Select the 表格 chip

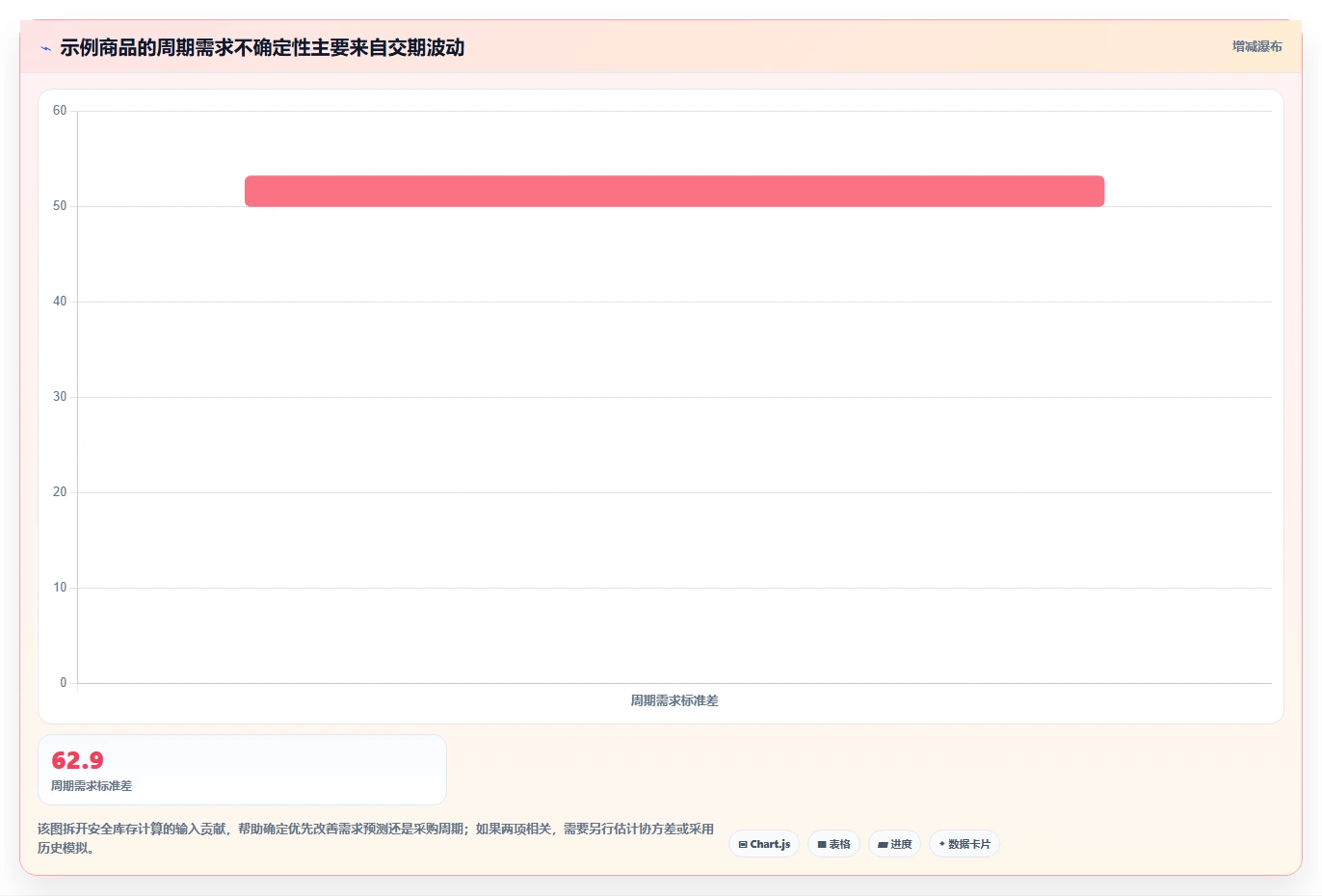(833, 844)
